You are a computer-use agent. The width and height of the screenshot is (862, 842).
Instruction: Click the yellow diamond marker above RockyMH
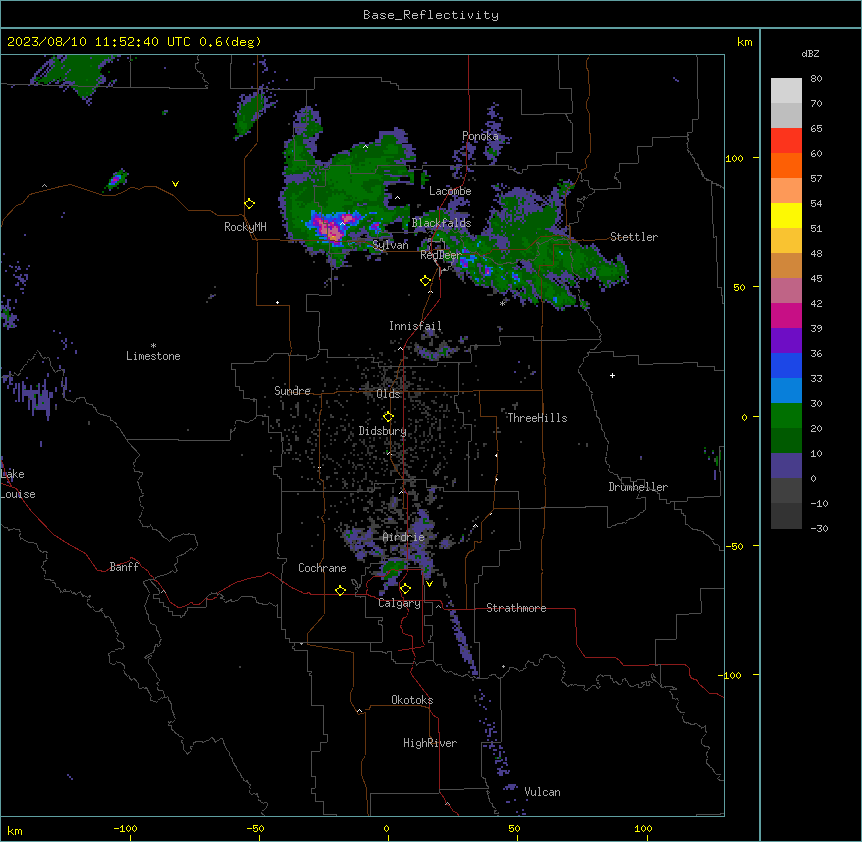pos(249,203)
